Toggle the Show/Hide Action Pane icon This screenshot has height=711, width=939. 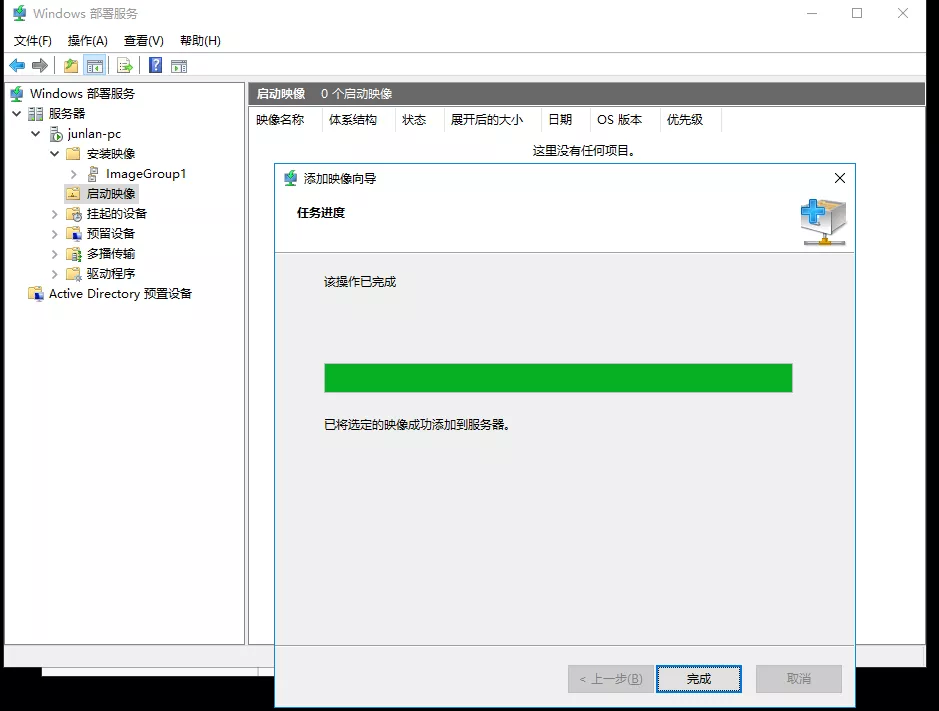tap(179, 66)
